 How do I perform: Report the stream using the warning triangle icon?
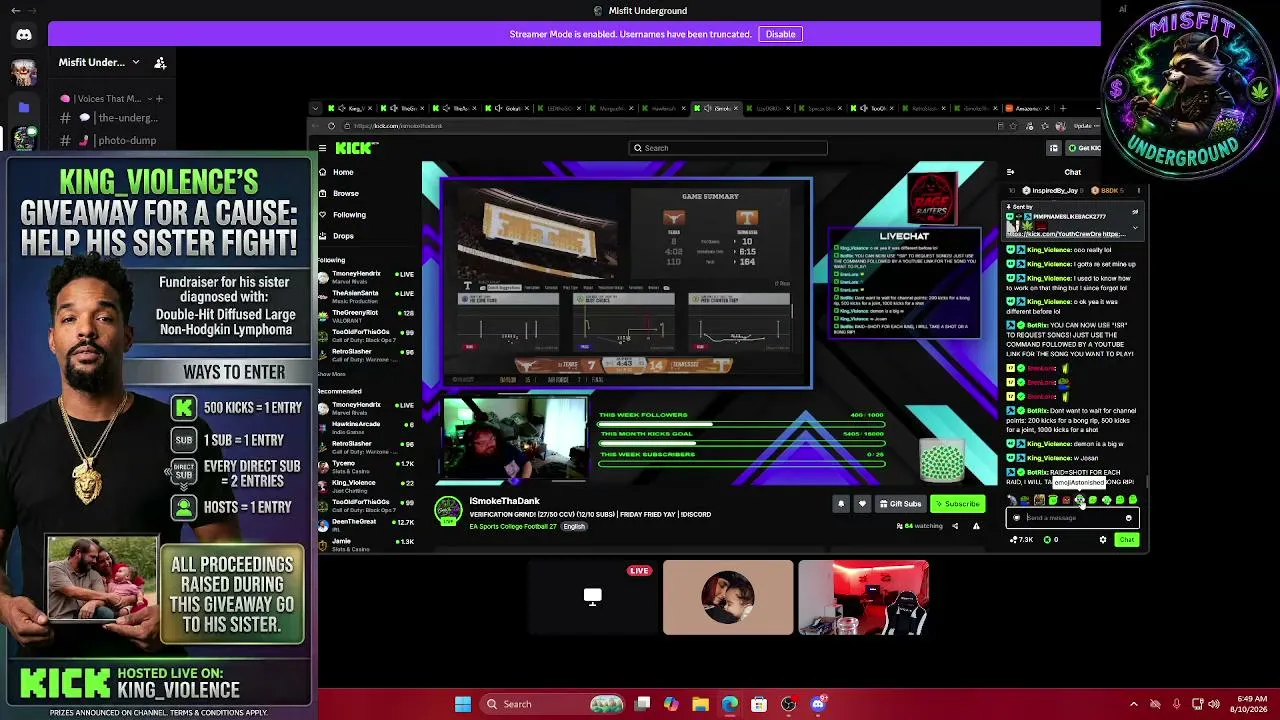point(976,526)
